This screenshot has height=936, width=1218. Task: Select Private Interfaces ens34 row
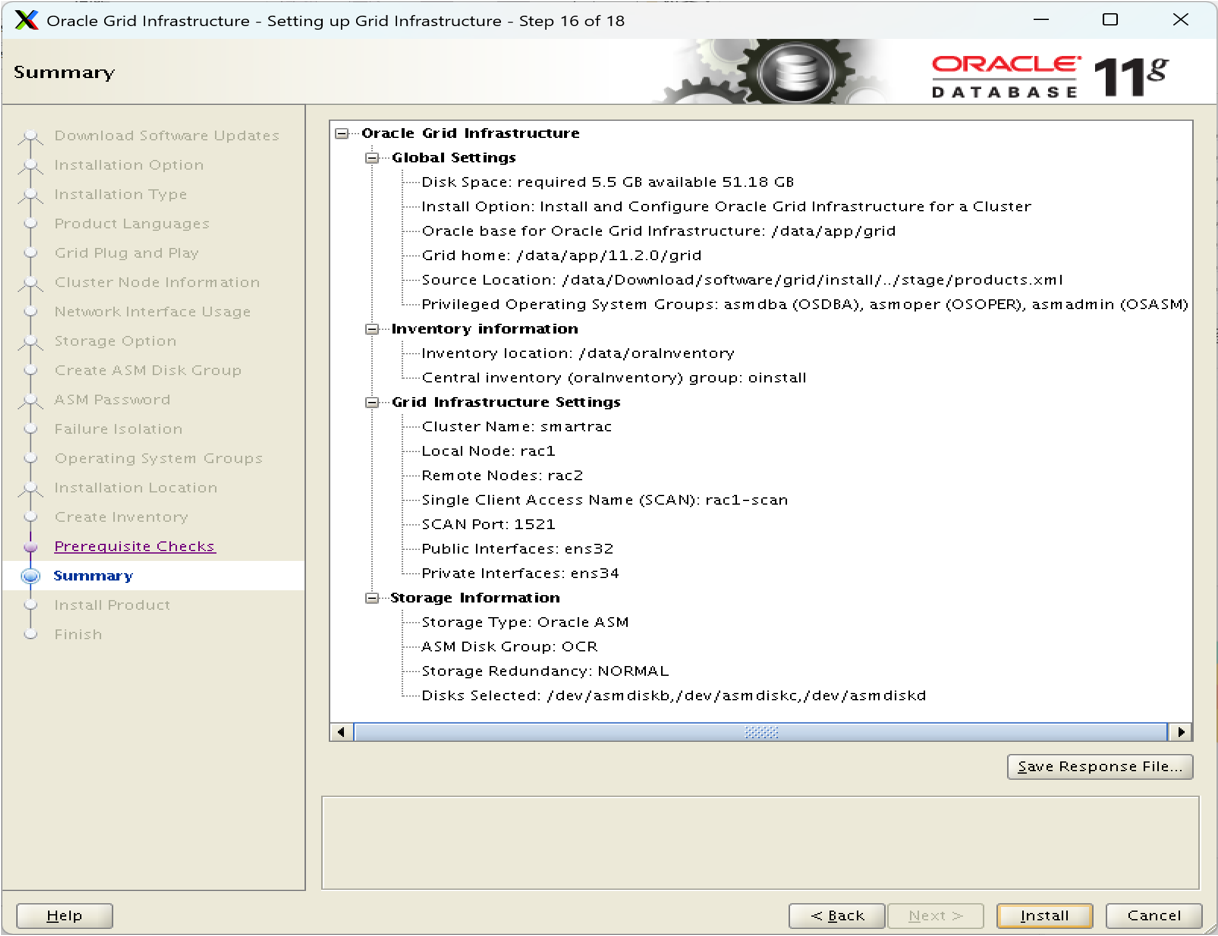pos(521,573)
